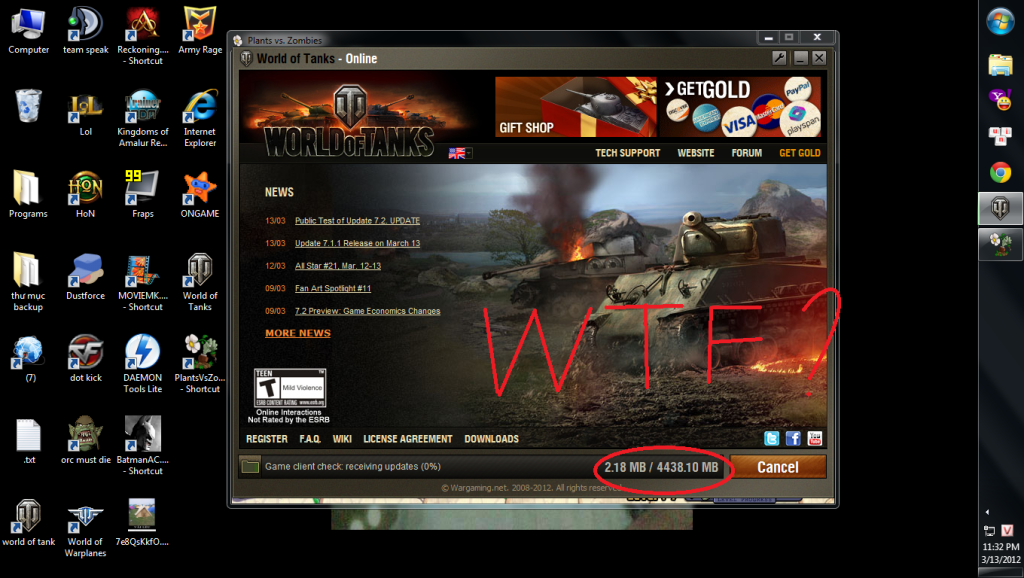Expand the language flag dropdown
Viewport: 1024px width, 578px height.
coord(460,153)
